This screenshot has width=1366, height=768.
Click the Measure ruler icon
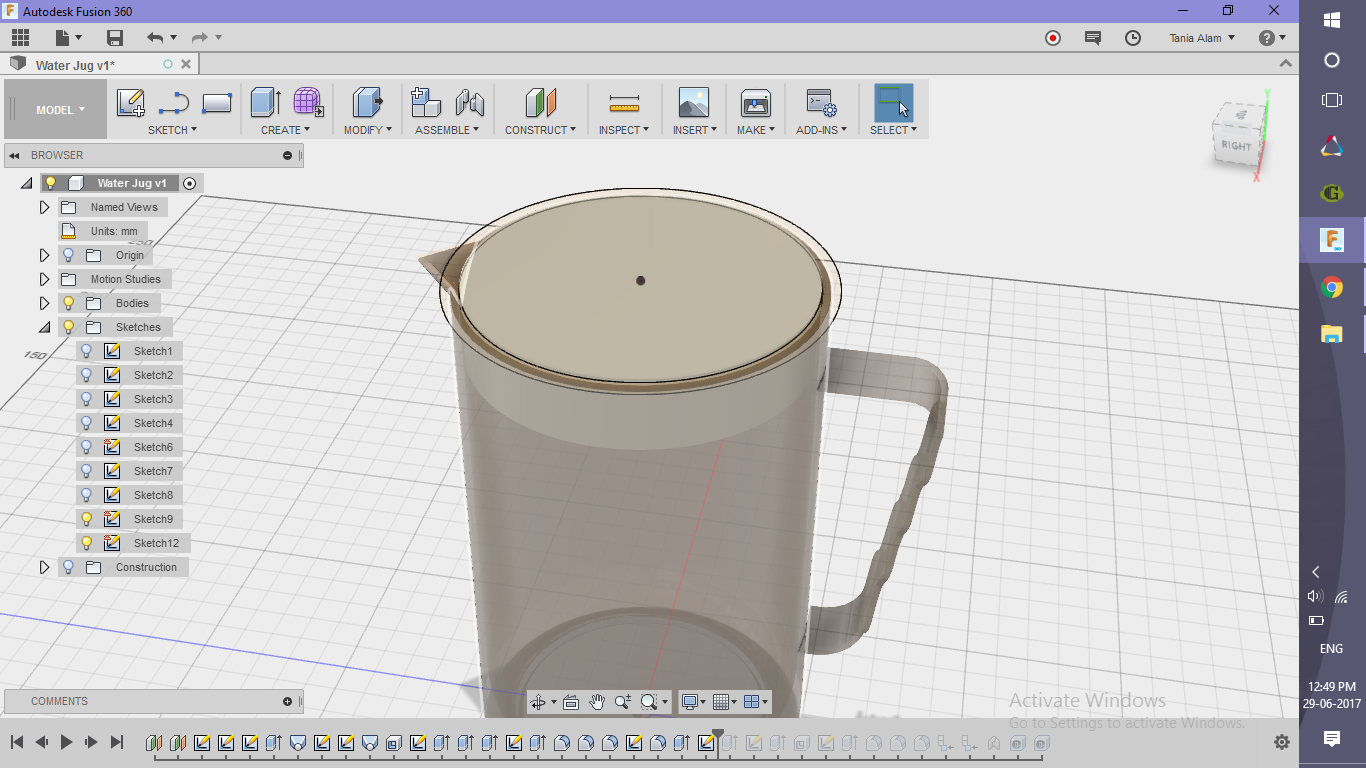(624, 103)
